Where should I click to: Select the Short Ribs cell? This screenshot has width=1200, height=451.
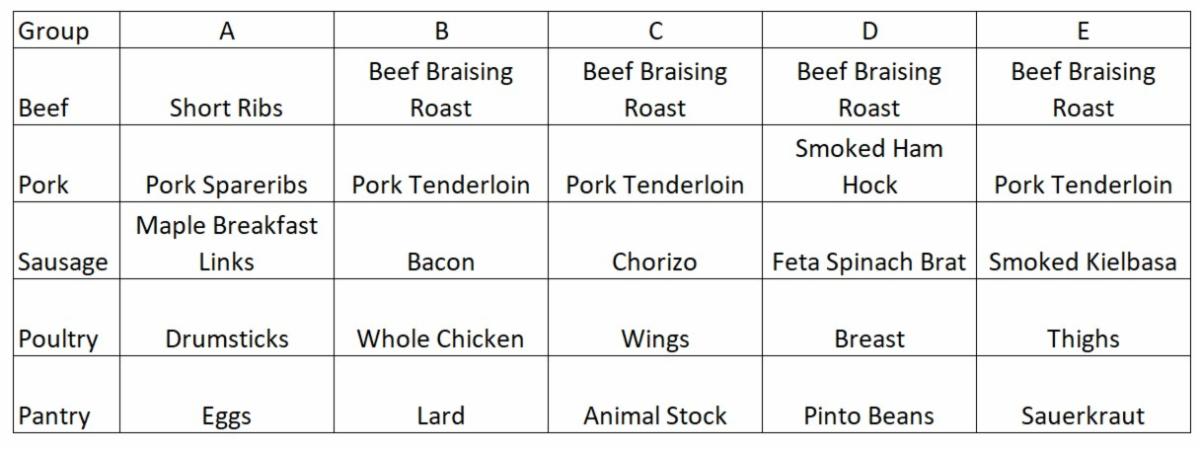(x=227, y=108)
